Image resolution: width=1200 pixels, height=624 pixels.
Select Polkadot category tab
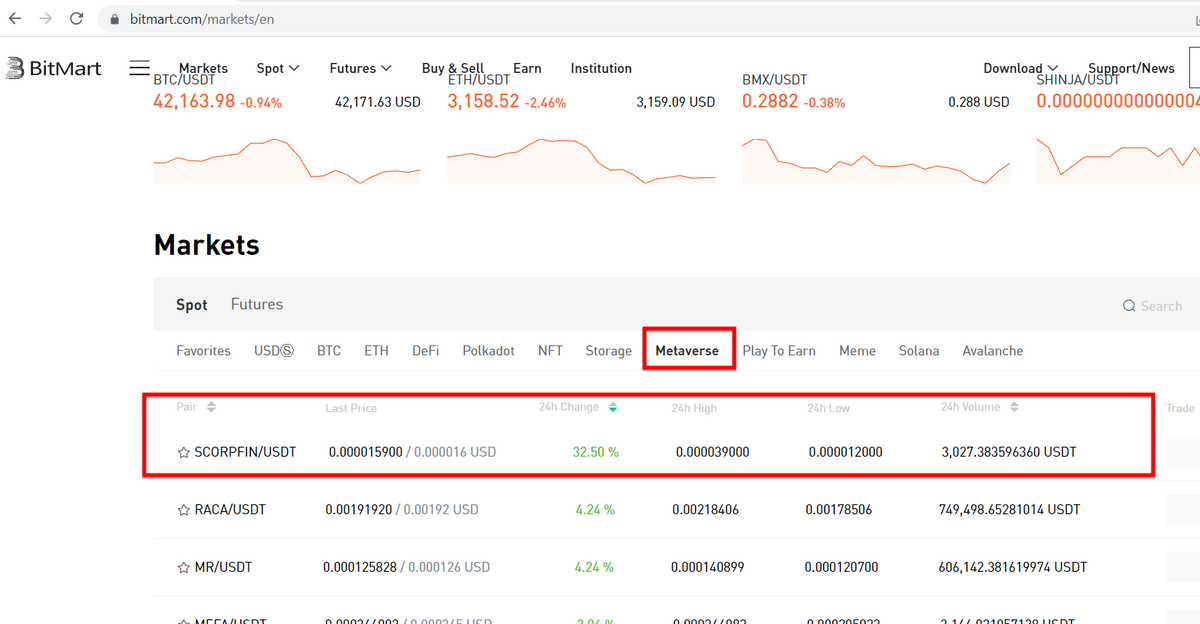[489, 351]
